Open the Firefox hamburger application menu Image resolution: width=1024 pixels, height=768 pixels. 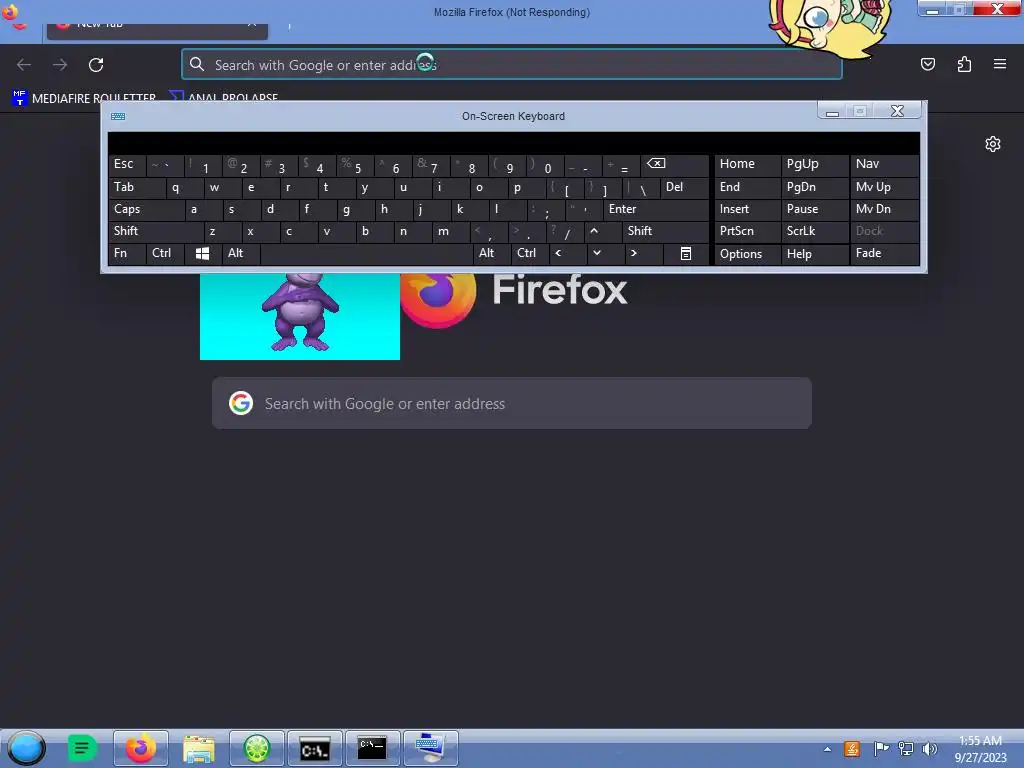[1000, 64]
